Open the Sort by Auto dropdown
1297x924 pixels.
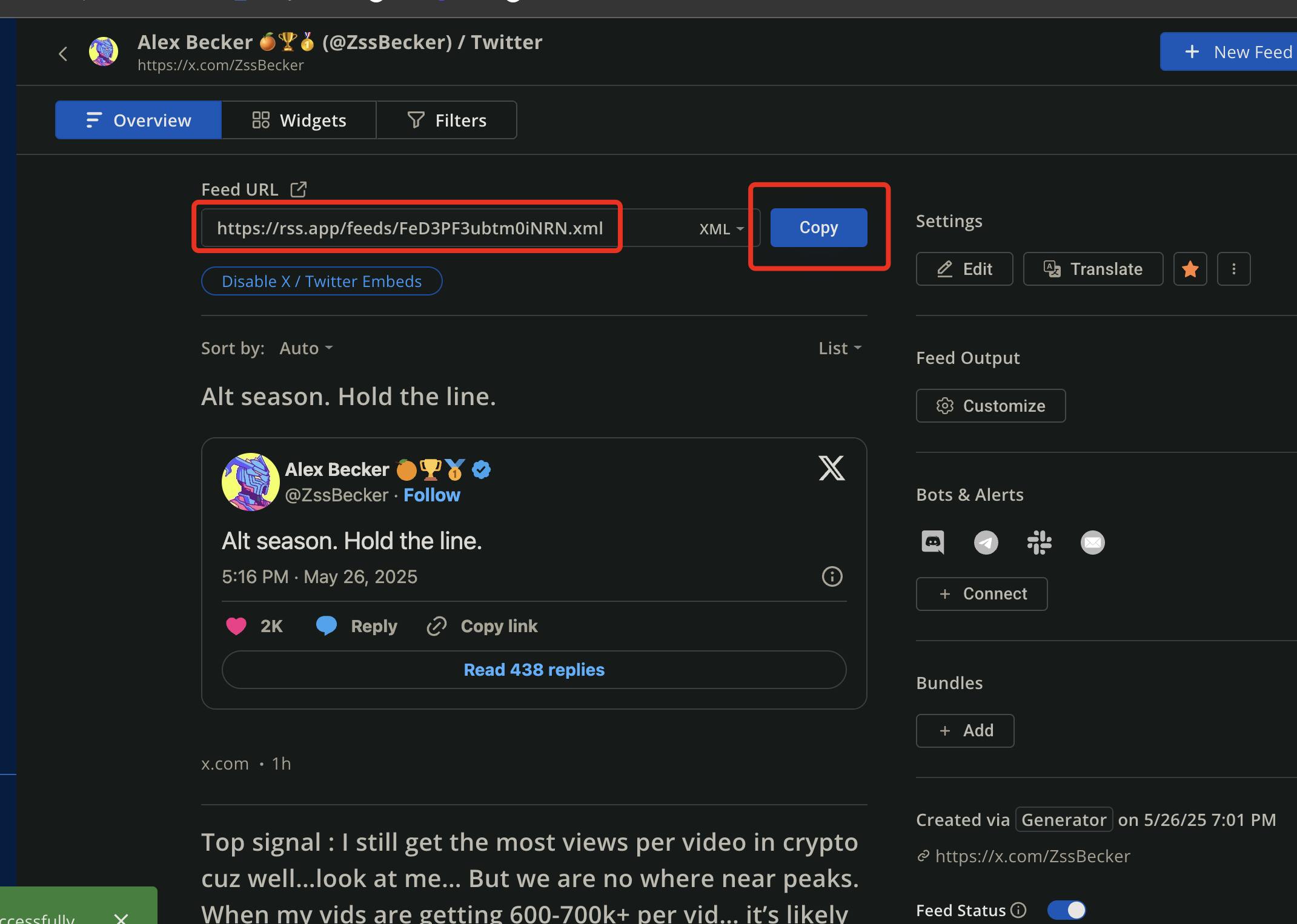[x=306, y=348]
